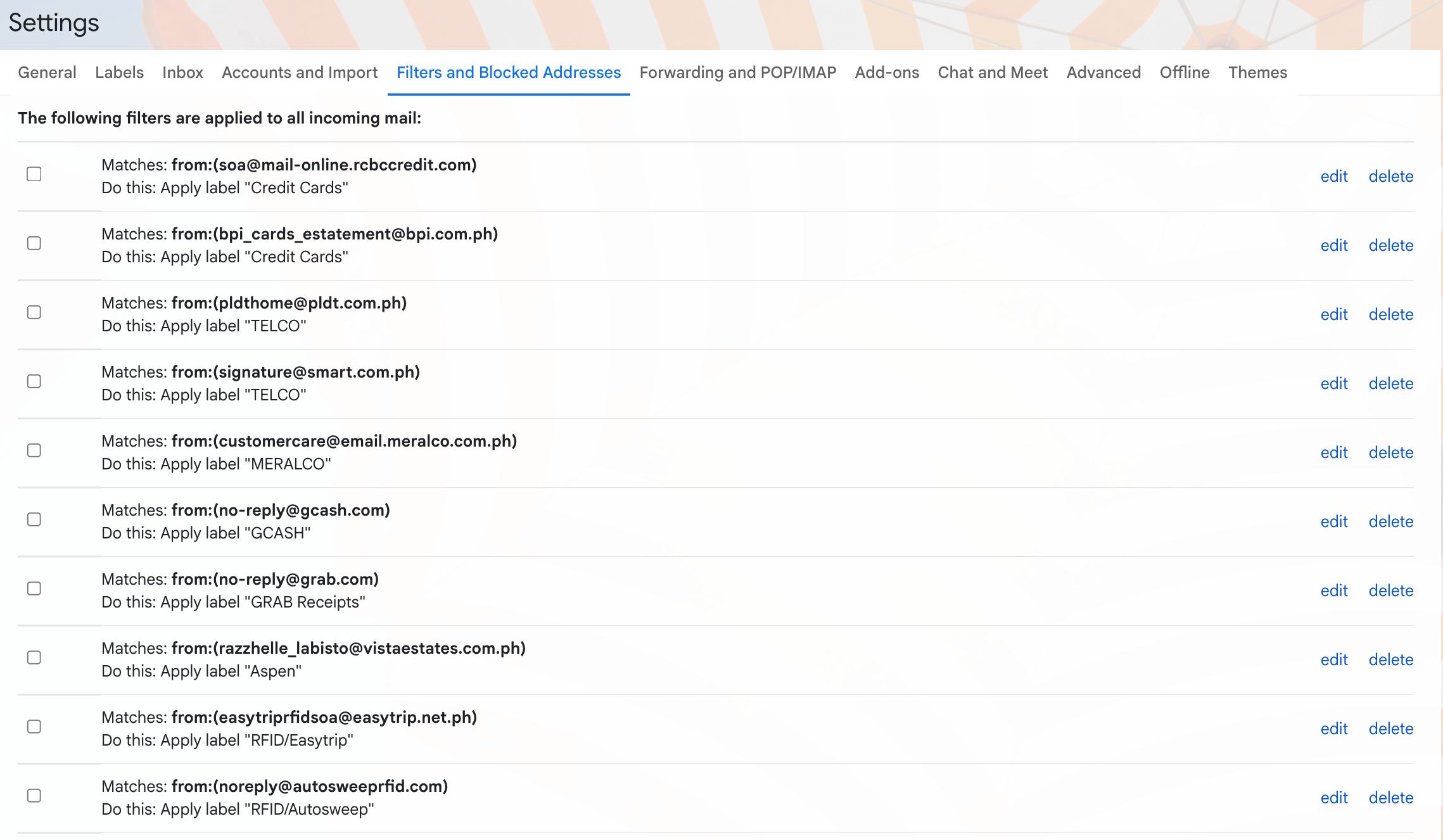Go to Accounts and Import tab
This screenshot has height=840, width=1443.
pyautogui.click(x=300, y=72)
